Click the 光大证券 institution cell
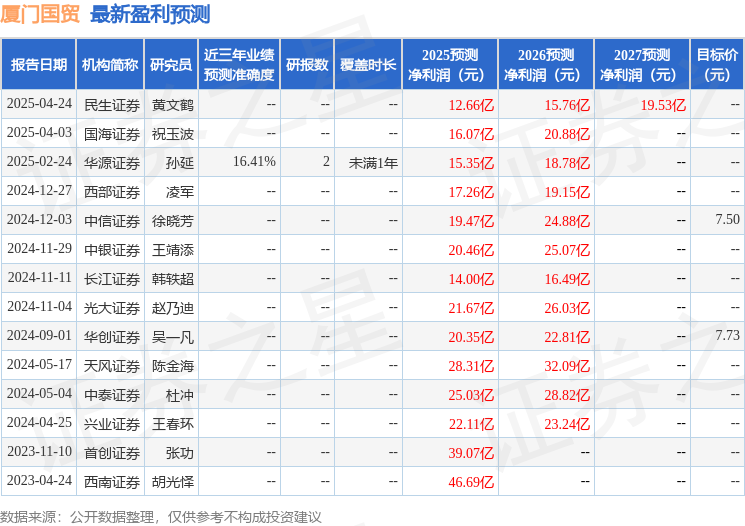This screenshot has width=745, height=526. coord(112,308)
